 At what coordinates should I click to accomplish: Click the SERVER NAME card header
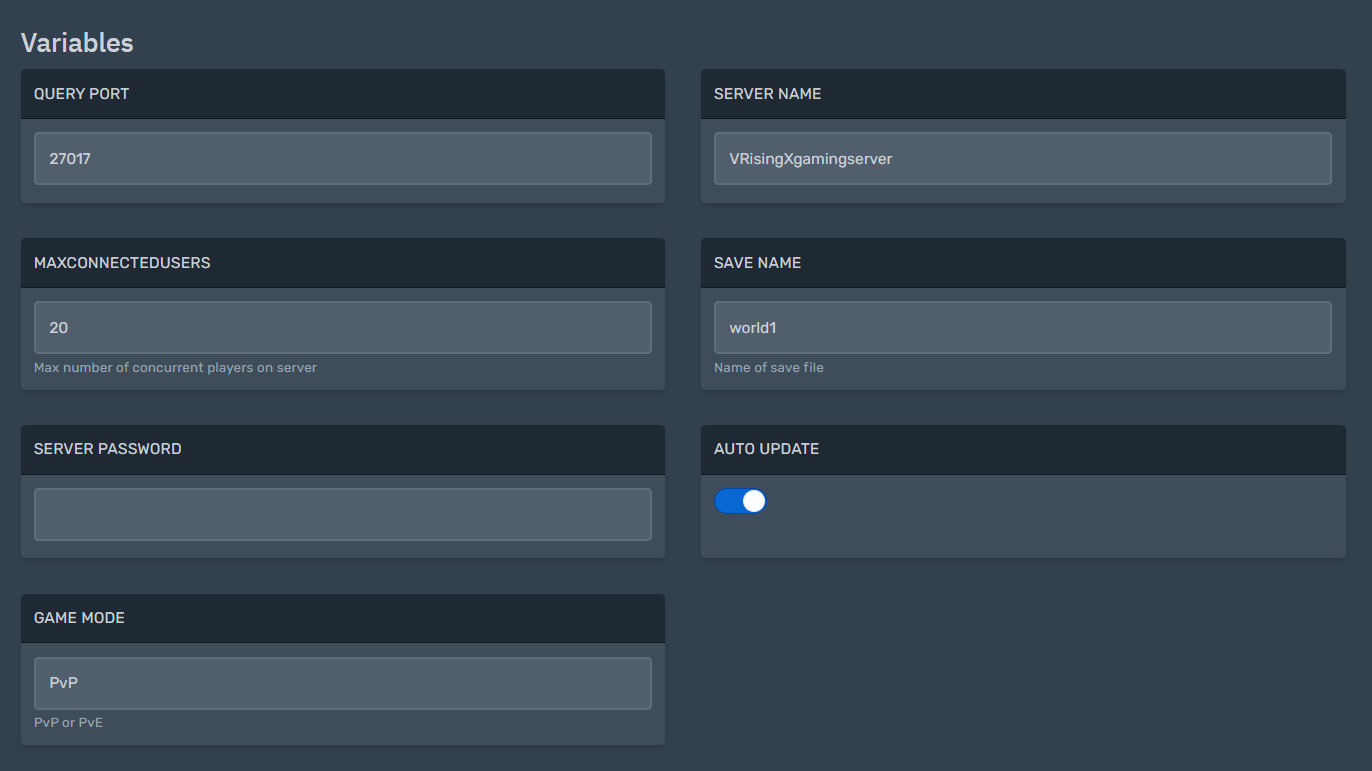pyautogui.click(x=767, y=93)
